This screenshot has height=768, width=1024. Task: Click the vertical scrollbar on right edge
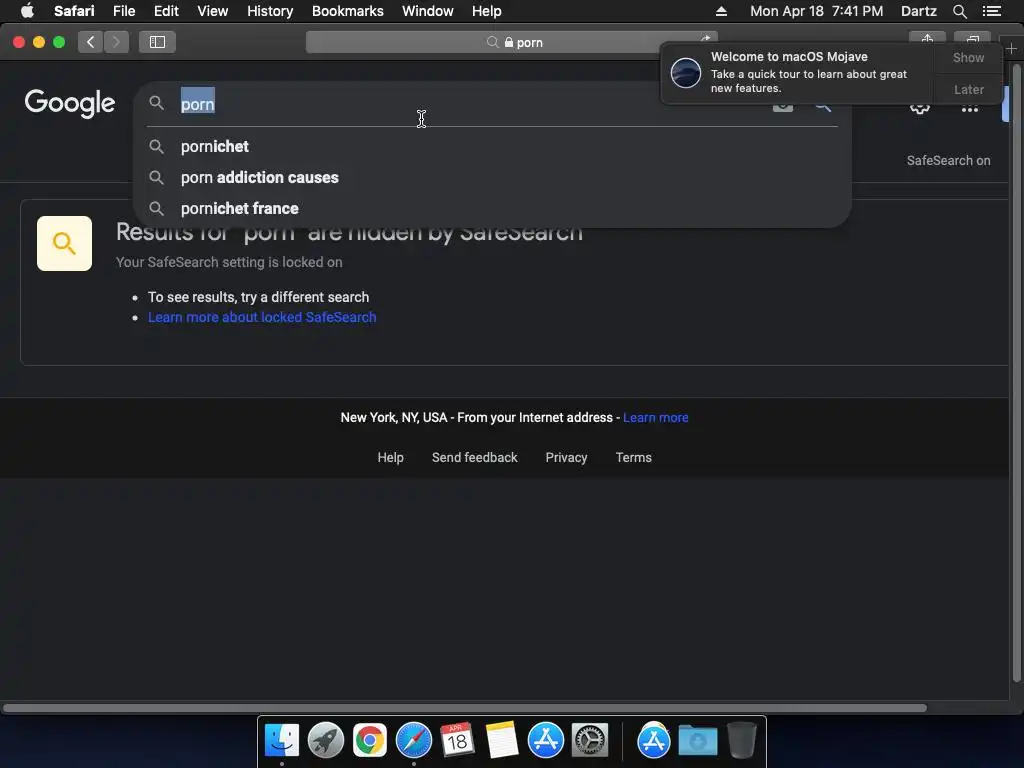pos(1016,372)
